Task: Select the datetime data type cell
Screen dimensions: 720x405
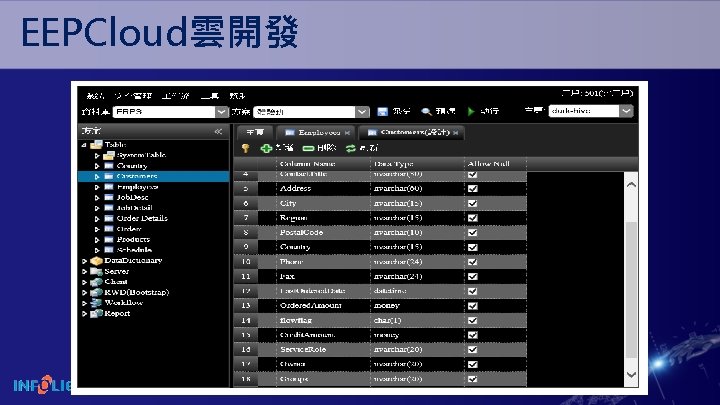Action: 417,291
